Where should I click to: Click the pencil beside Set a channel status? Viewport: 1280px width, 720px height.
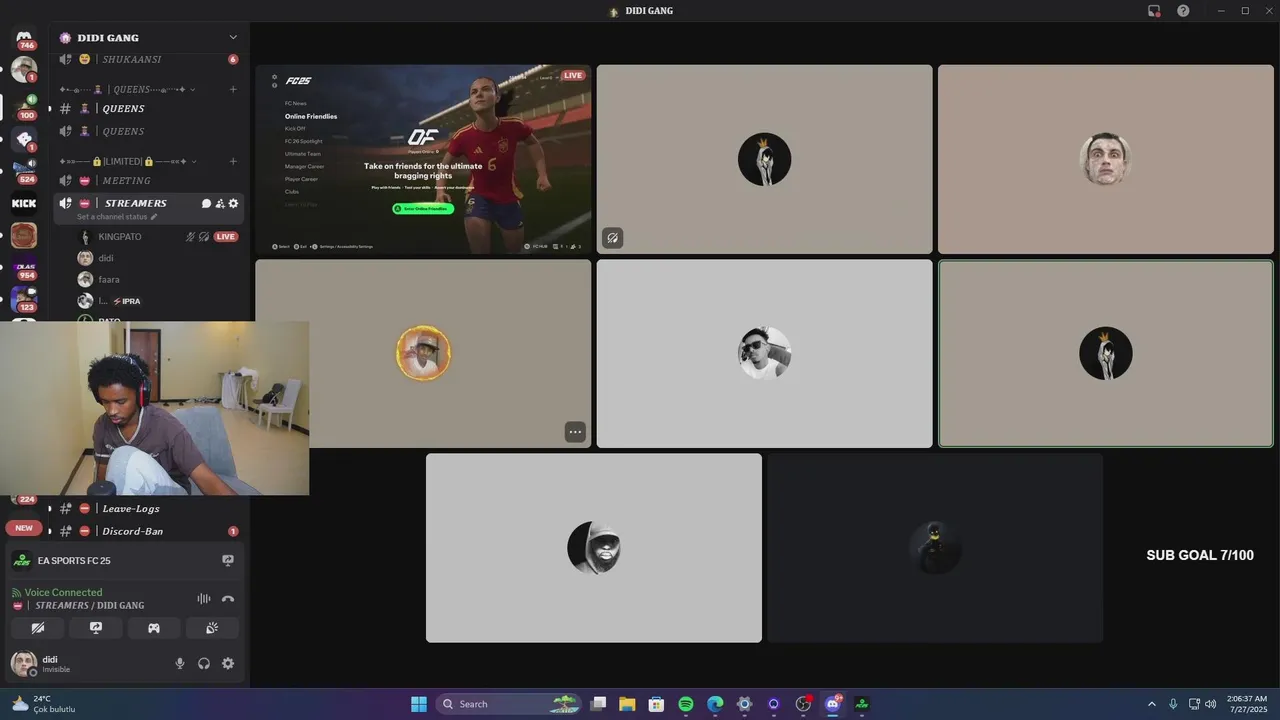tap(154, 217)
